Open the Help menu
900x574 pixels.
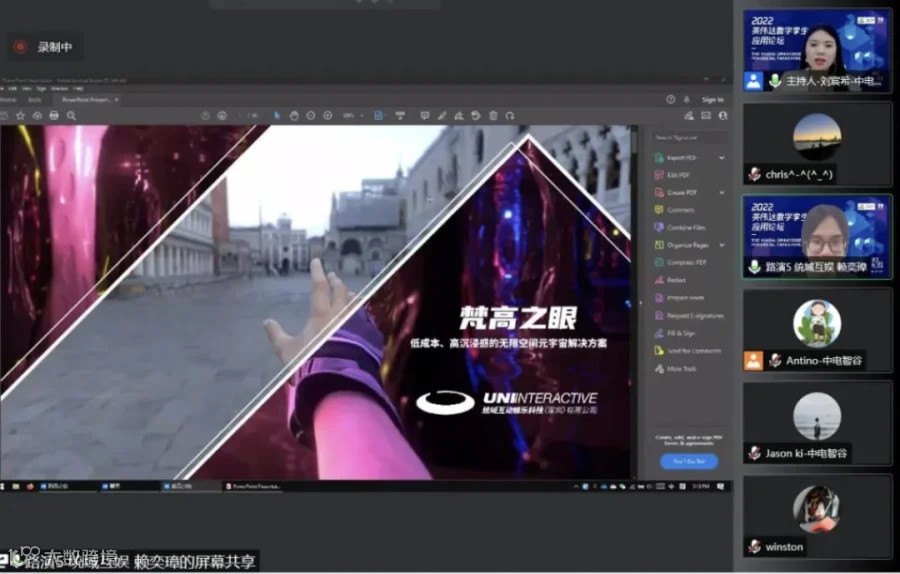(x=79, y=88)
